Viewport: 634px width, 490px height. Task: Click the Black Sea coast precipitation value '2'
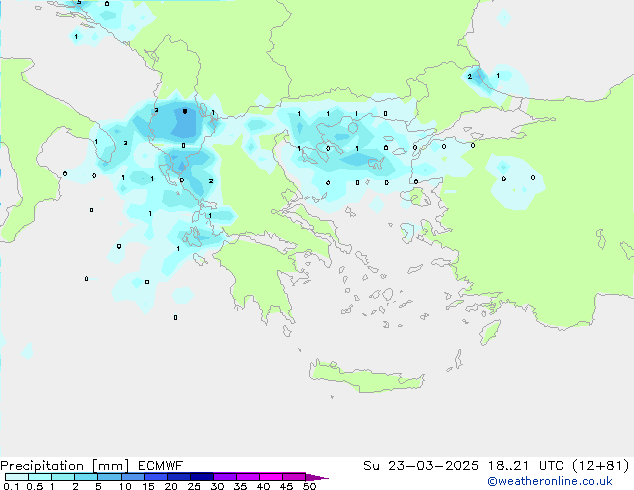pos(469,76)
